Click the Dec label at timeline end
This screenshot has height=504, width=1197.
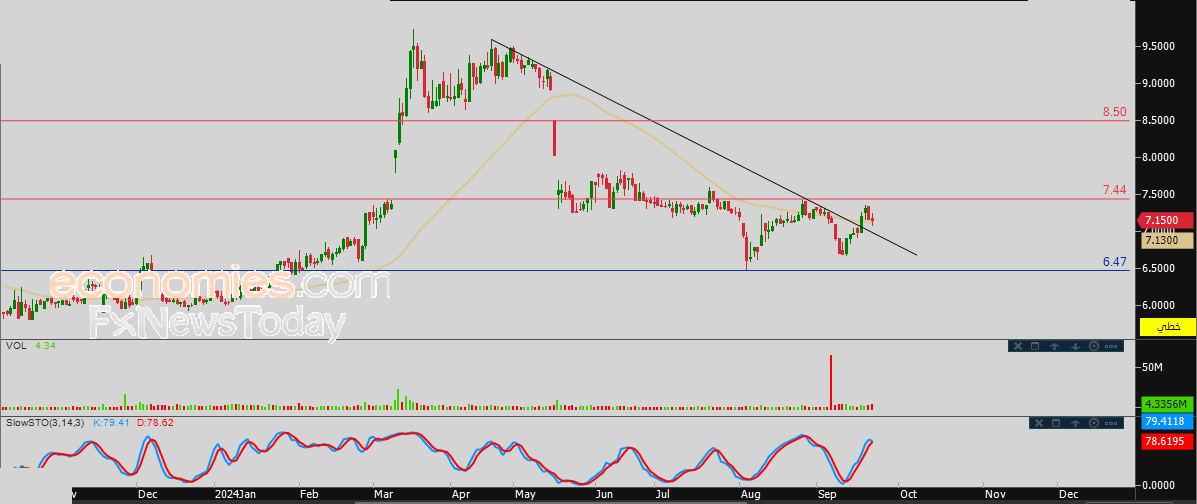(1067, 495)
